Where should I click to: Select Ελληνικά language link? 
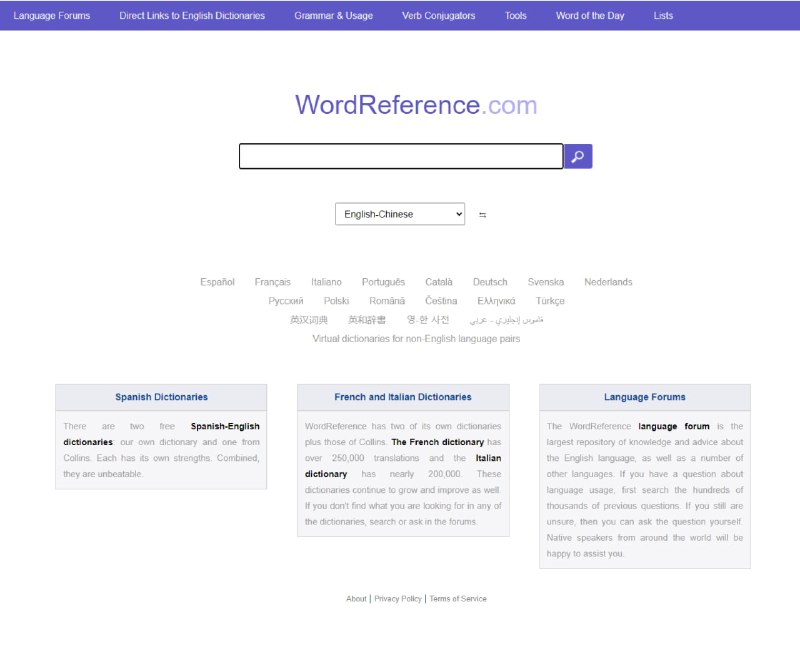tap(496, 301)
